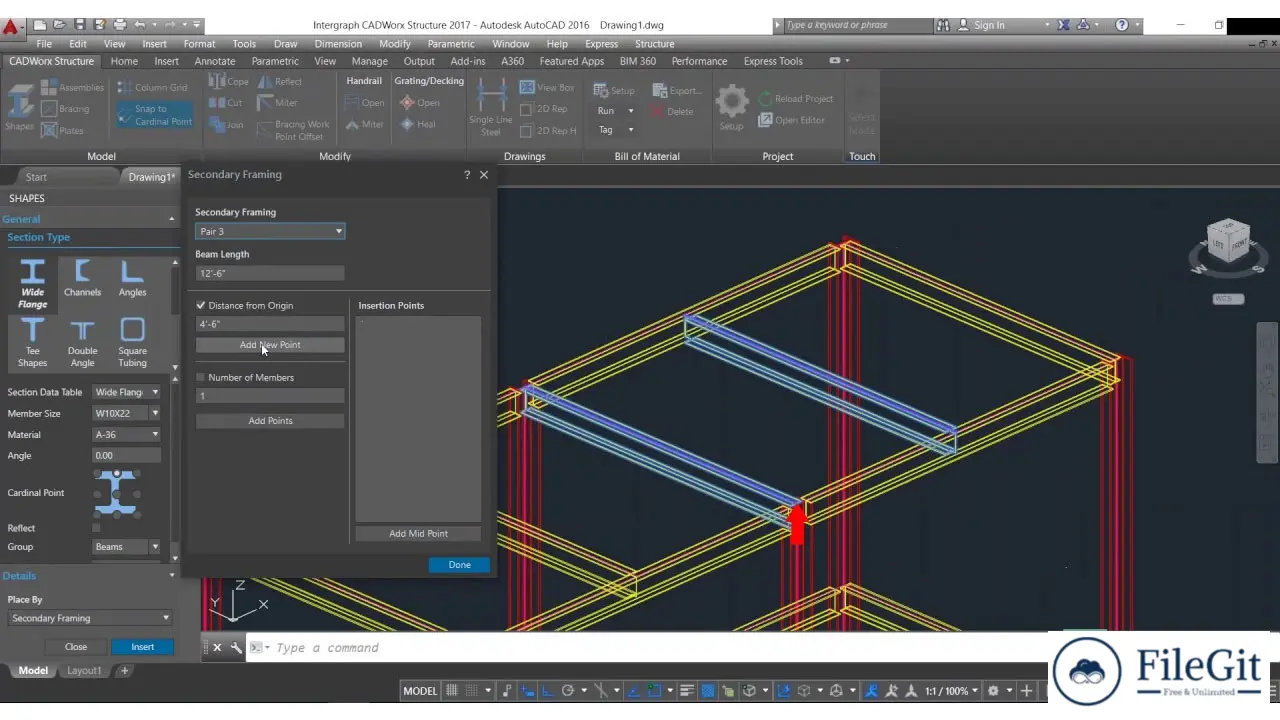This screenshot has width=1280, height=720.
Task: Switch to the Annotate ribbon tab
Action: [215, 61]
